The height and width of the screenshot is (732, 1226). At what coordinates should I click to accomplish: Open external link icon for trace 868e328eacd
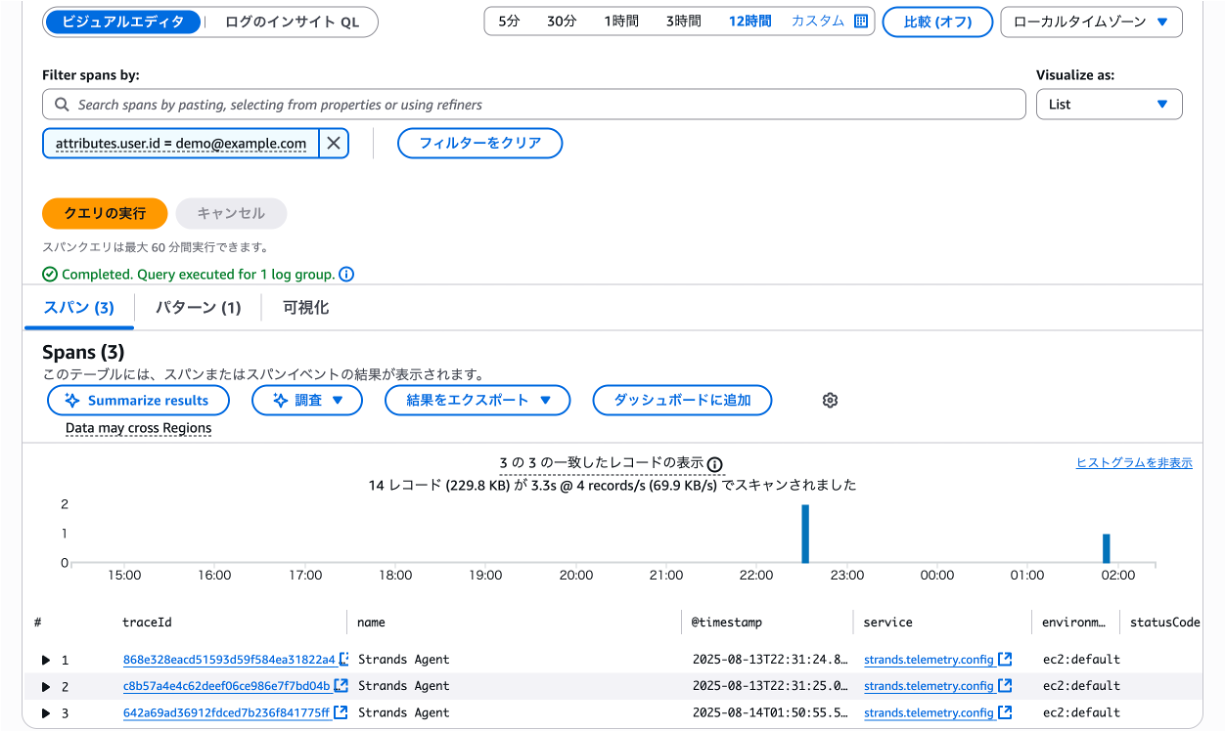coord(344,659)
